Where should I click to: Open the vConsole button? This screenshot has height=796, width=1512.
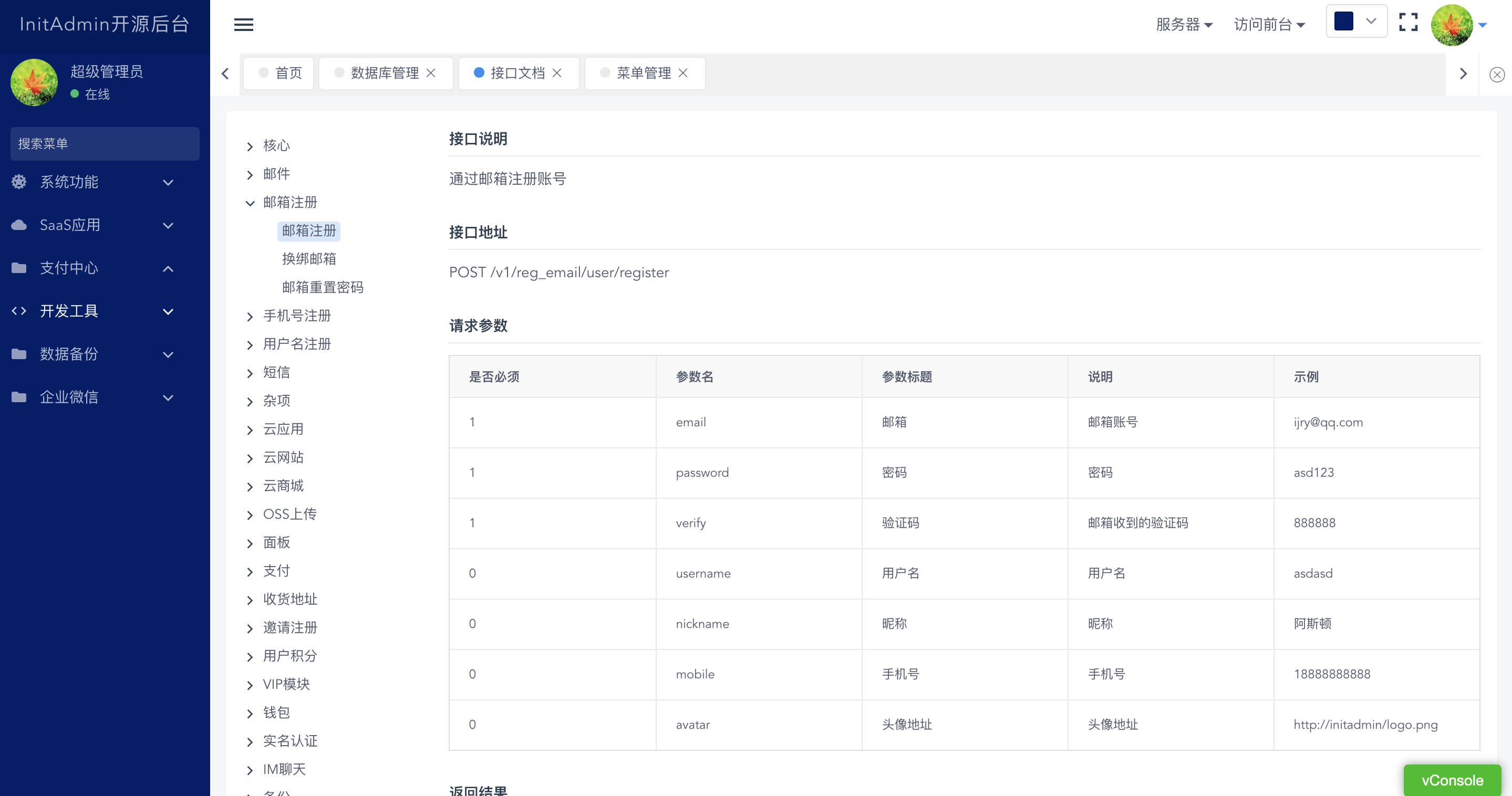(x=1452, y=780)
